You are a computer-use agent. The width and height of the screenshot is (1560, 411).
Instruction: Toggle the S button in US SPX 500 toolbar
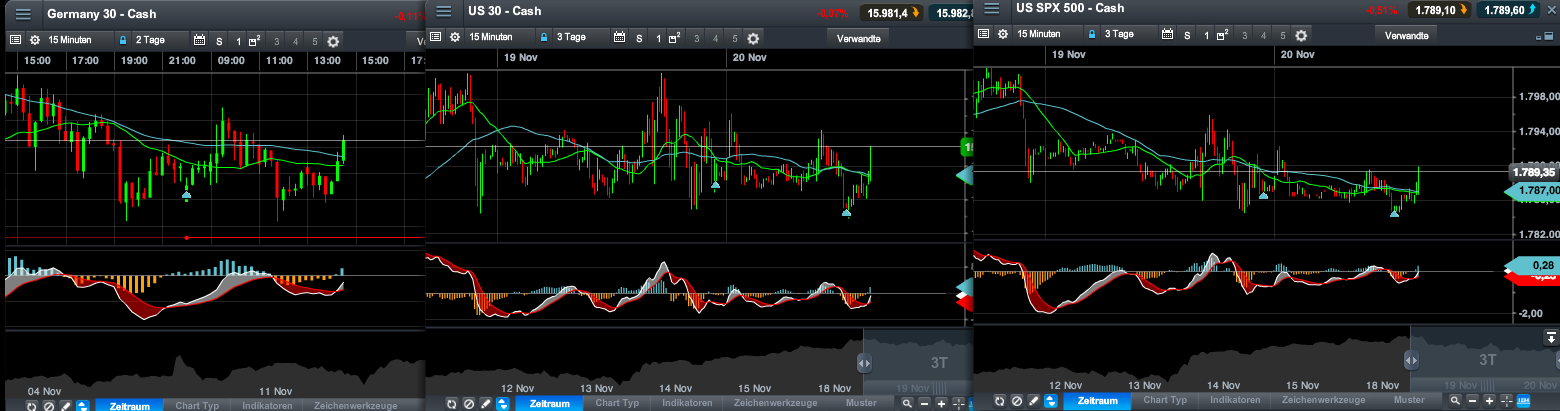point(1188,34)
